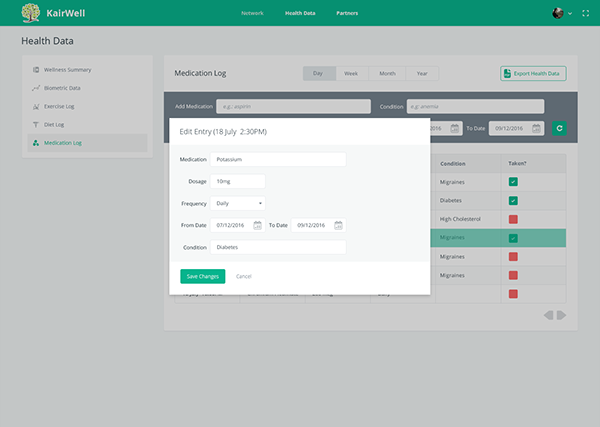Switch to the Month view tab
600x427 pixels.
coord(387,73)
